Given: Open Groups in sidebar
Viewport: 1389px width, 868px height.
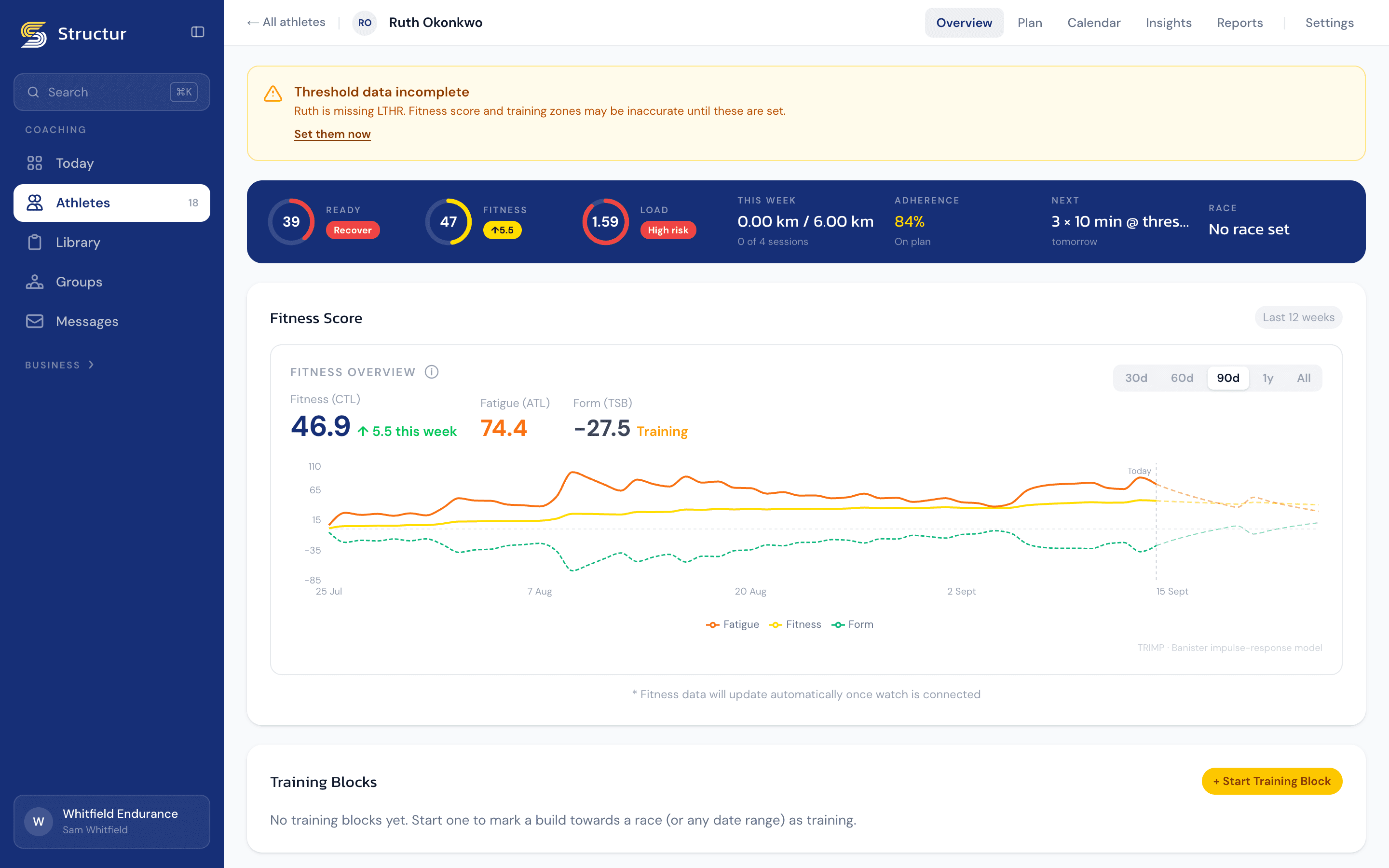Looking at the screenshot, I should coord(112,282).
